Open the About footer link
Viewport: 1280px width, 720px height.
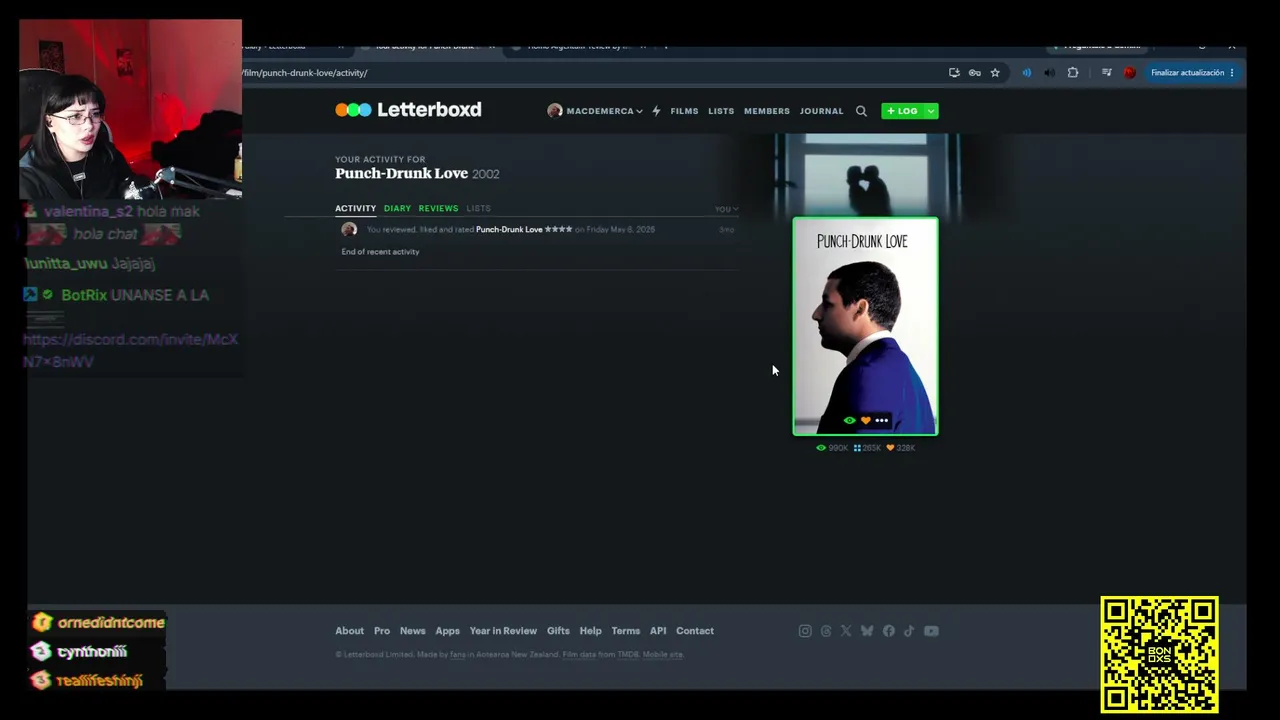click(x=349, y=631)
